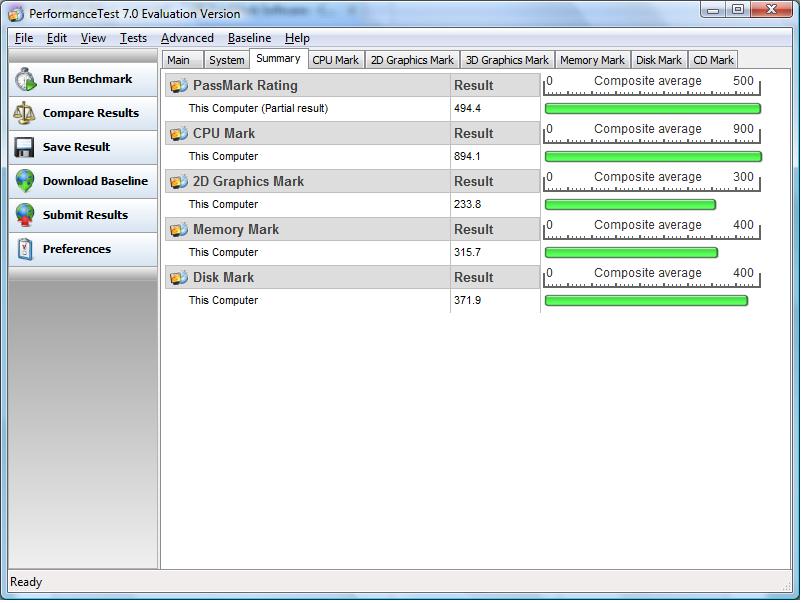The image size is (803, 603).
Task: Select the Disk Mark section header text
Action: pos(223,278)
